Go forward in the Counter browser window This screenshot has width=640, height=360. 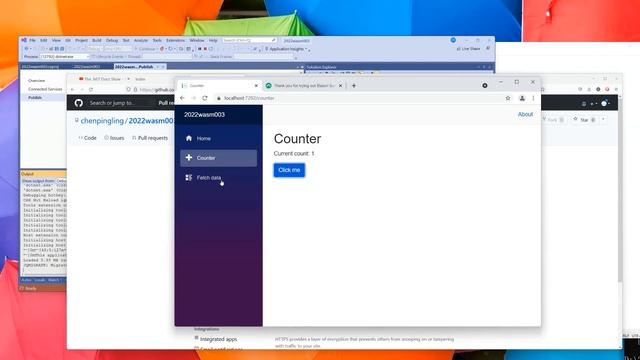pyautogui.click(x=193, y=98)
